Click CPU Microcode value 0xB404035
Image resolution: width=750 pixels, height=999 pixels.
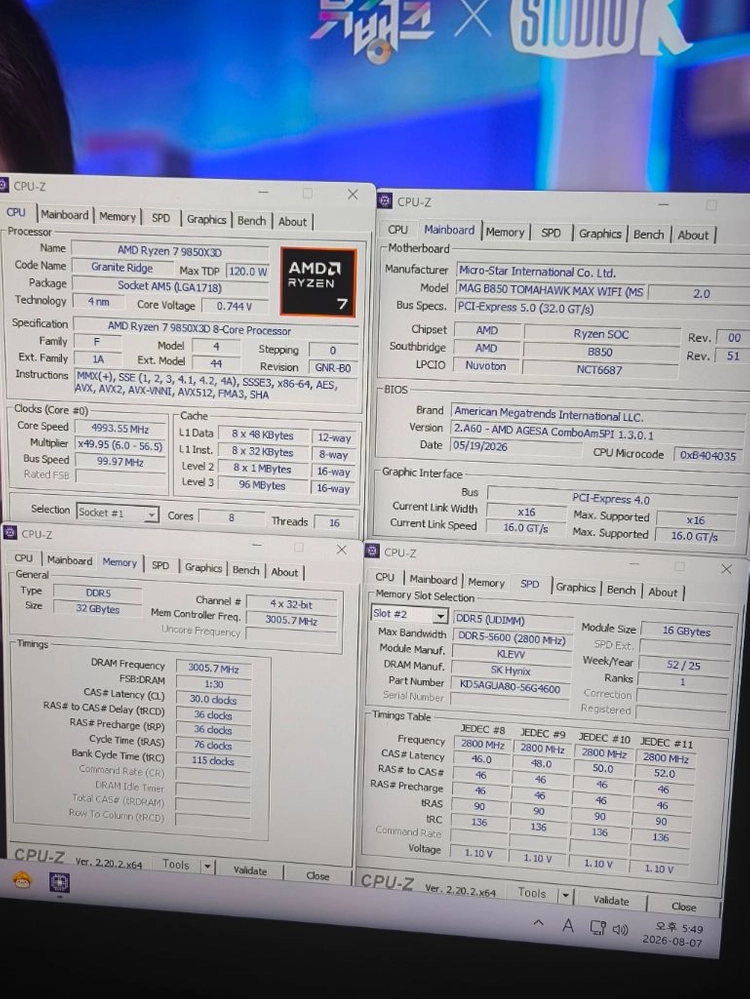point(707,456)
